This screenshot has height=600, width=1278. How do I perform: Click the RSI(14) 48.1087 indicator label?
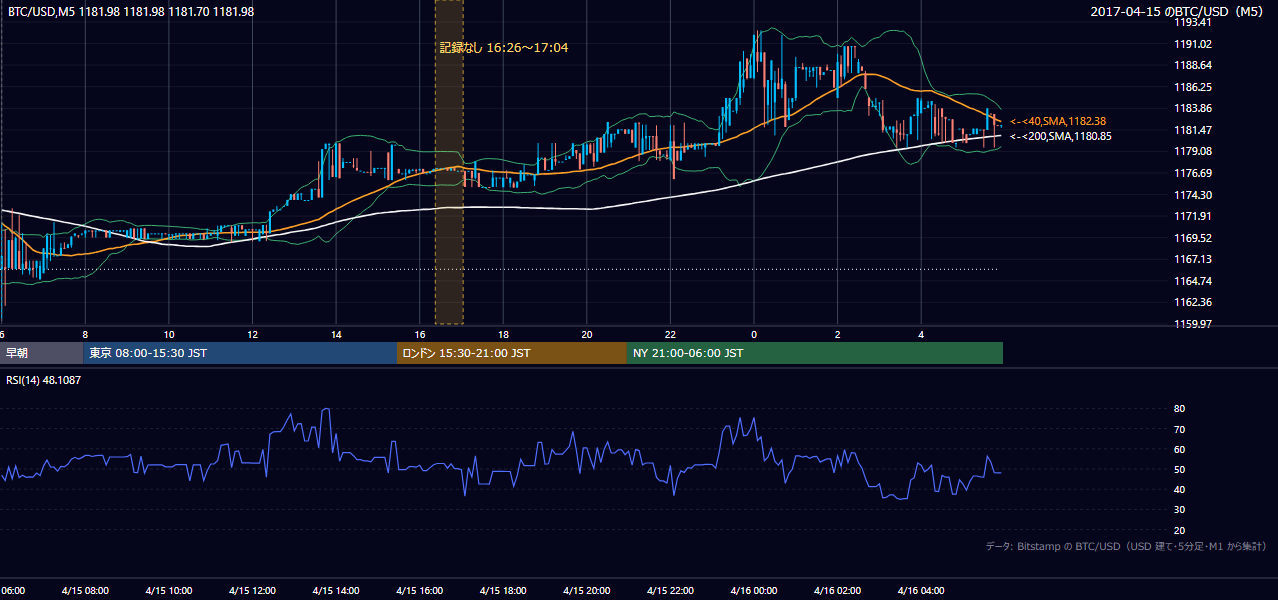pyautogui.click(x=44, y=380)
